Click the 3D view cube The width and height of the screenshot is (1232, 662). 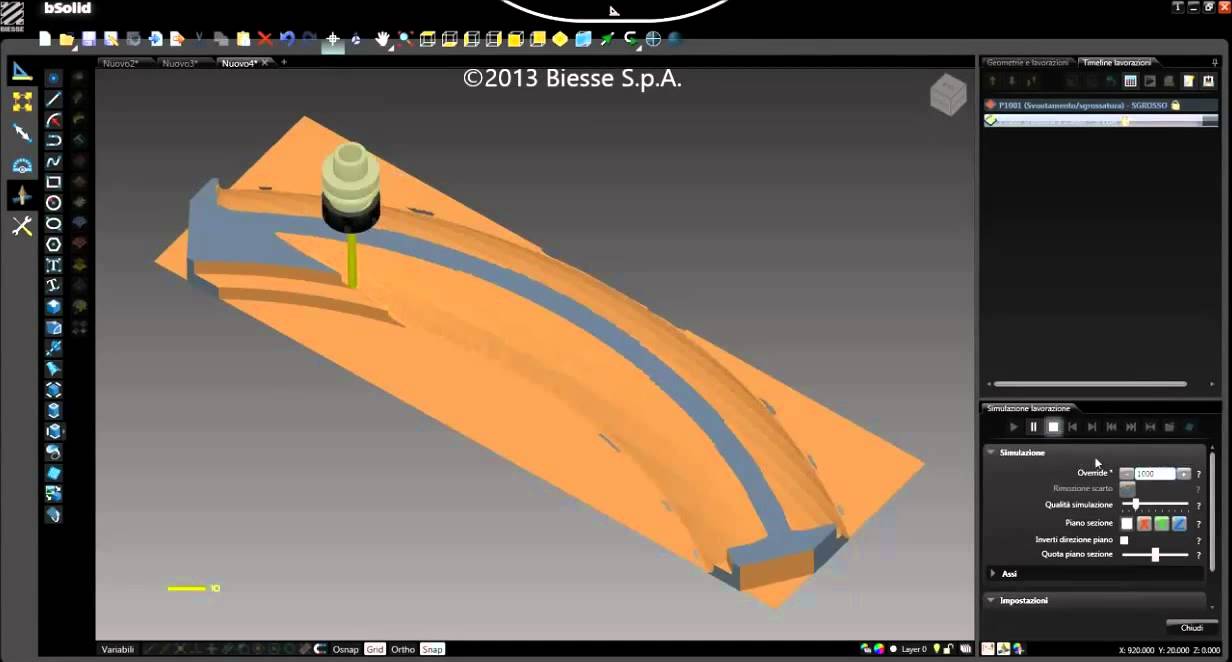(947, 95)
